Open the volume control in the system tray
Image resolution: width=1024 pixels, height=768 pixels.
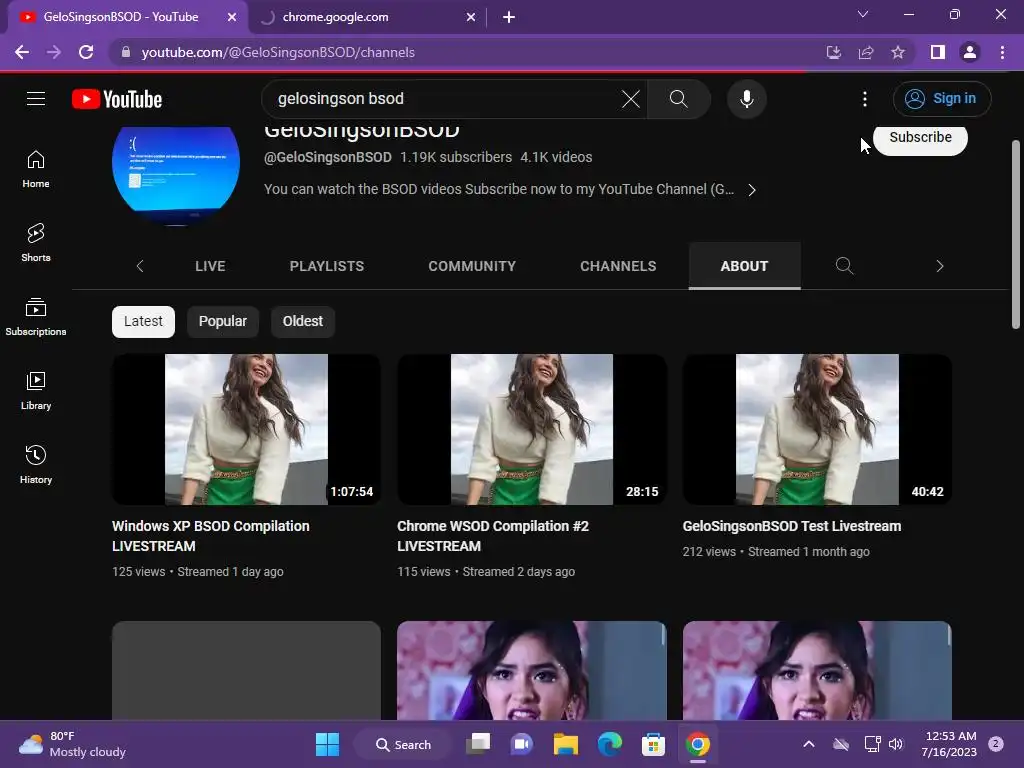pyautogui.click(x=896, y=744)
